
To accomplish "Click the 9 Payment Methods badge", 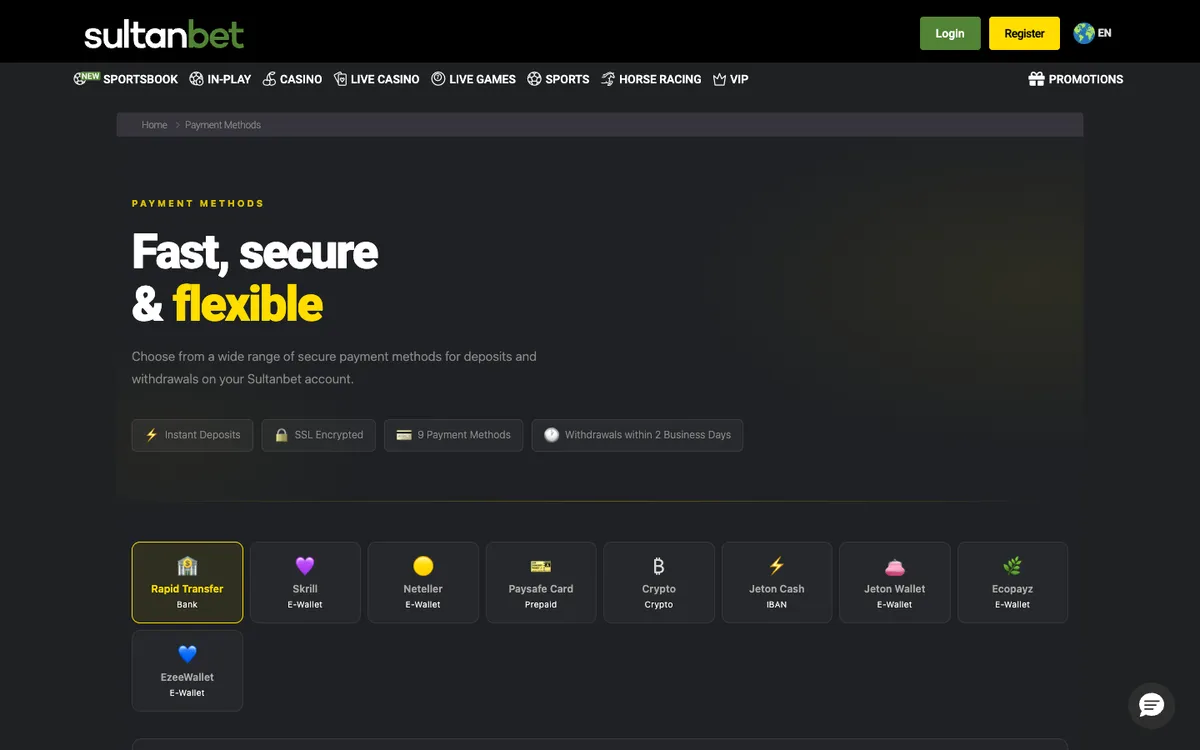I will click(x=454, y=435).
